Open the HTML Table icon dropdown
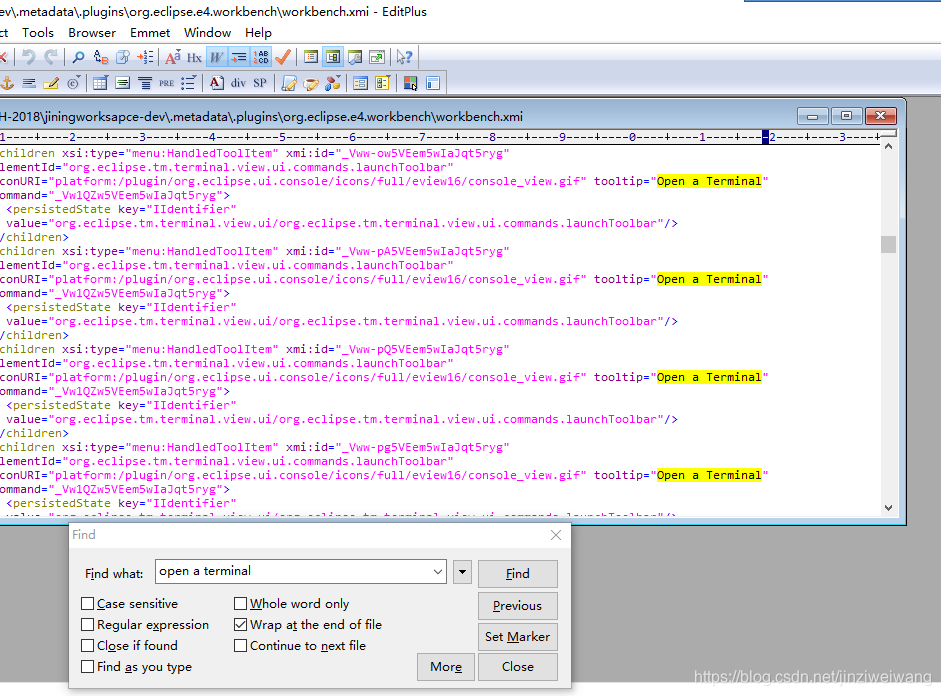 click(x=100, y=83)
